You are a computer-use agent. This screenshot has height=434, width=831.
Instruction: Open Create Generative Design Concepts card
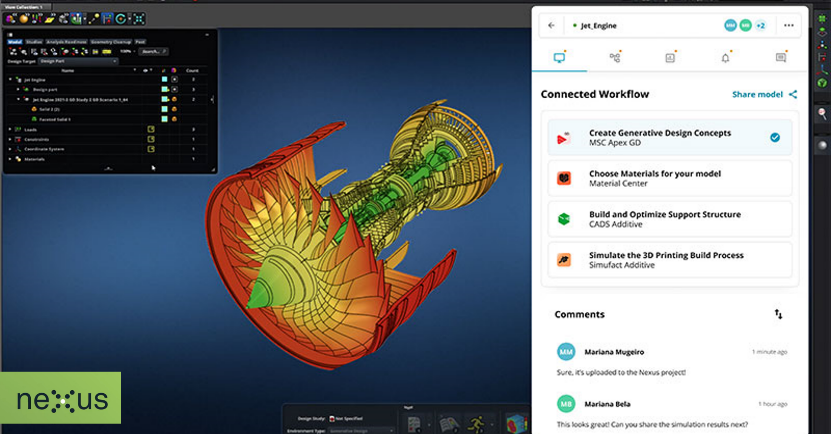coord(669,137)
